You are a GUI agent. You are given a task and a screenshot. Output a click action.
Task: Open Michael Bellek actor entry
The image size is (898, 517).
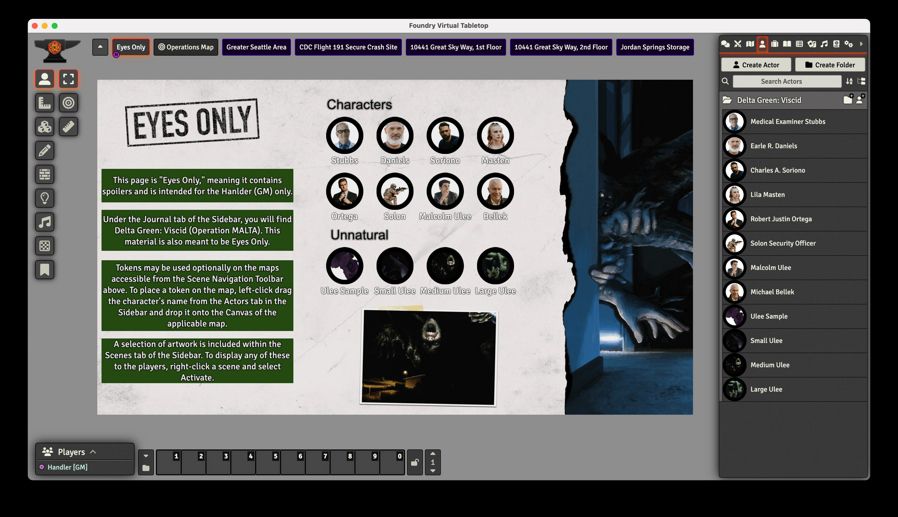pyautogui.click(x=793, y=292)
